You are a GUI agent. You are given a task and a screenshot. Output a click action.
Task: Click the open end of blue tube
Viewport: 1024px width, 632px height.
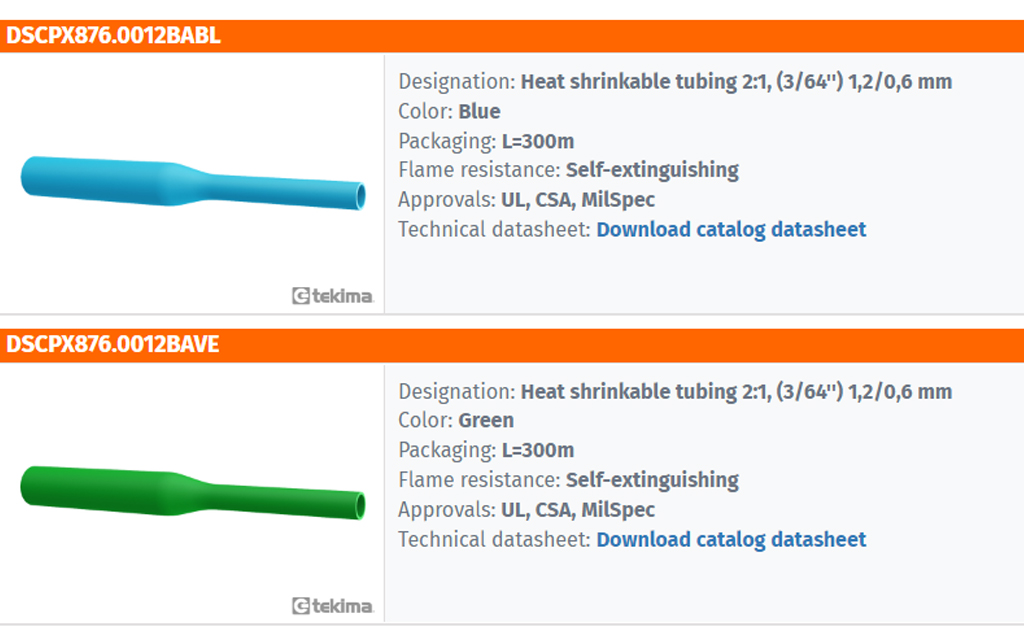(360, 196)
